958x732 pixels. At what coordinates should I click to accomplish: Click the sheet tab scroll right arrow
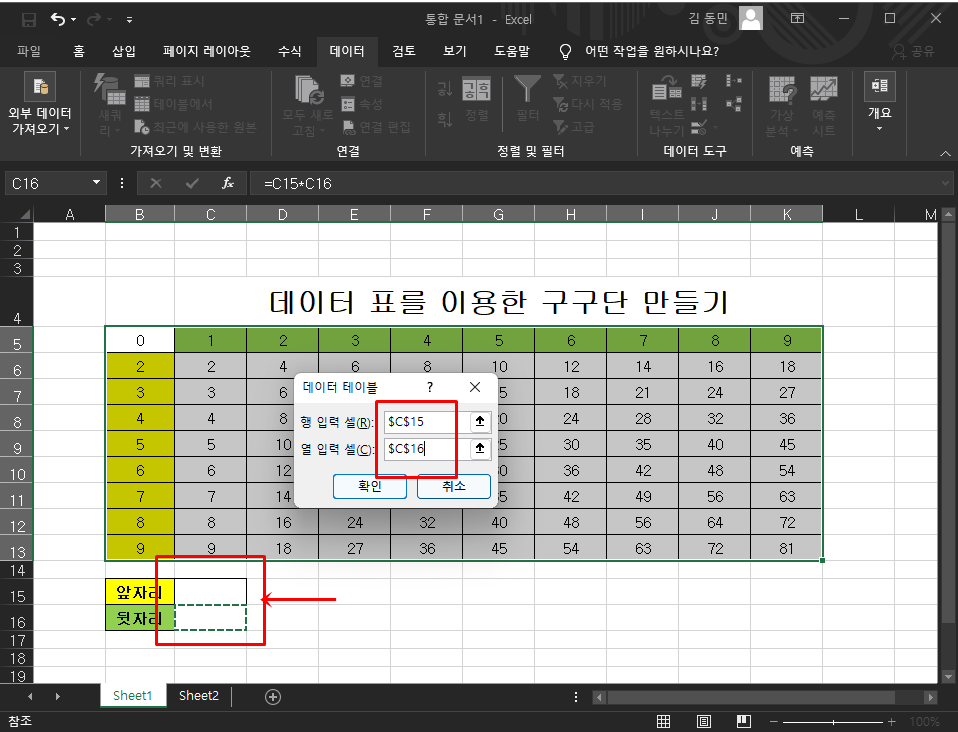coord(58,697)
